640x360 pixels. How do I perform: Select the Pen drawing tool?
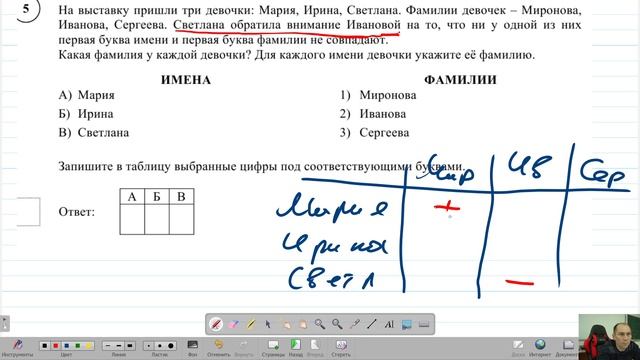(x=216, y=324)
